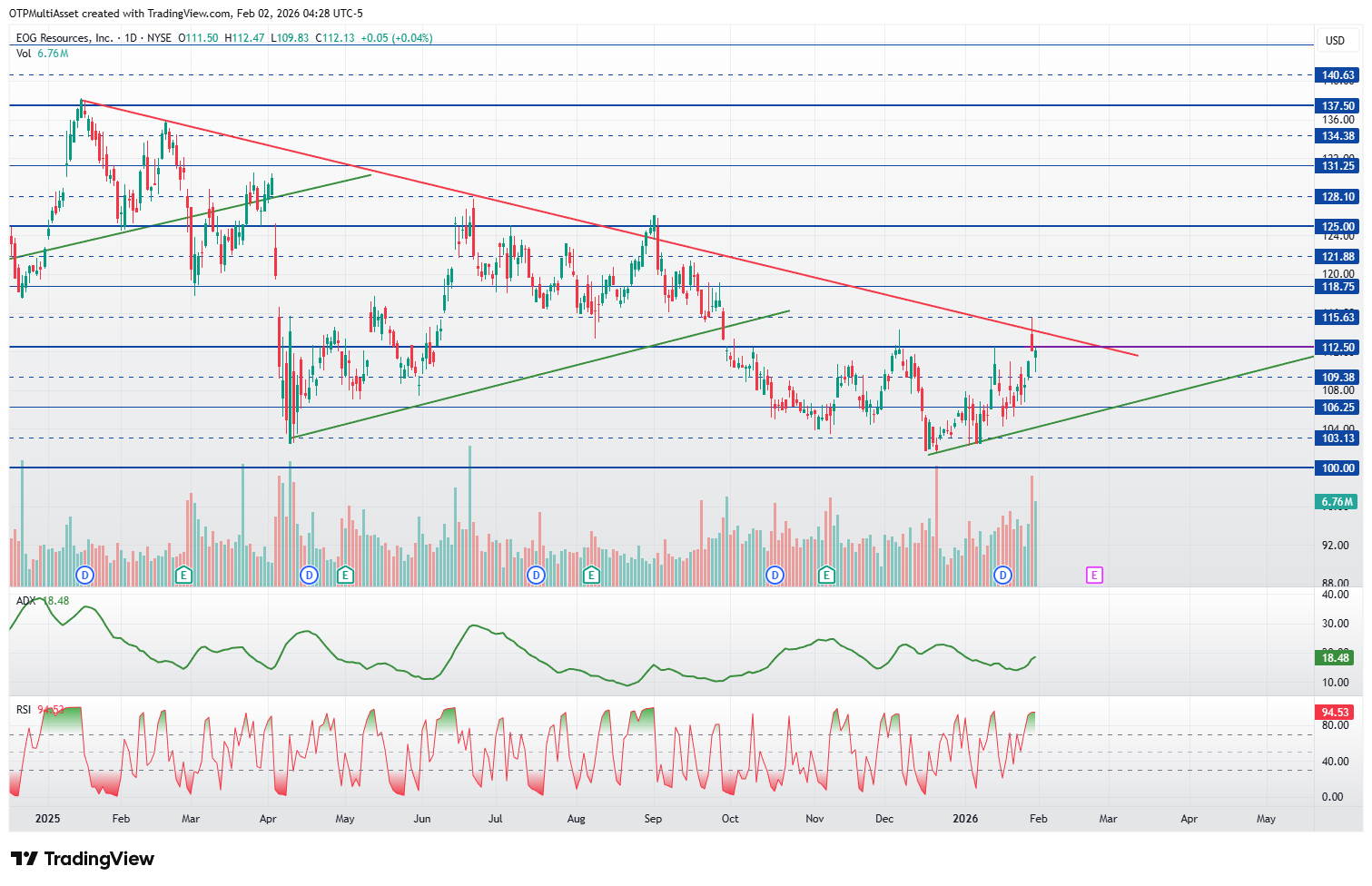Select the RSI indicator legend

click(40, 710)
